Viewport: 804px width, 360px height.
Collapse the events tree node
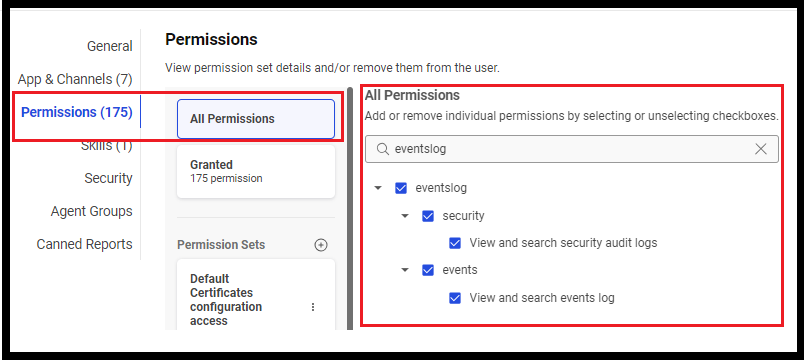[405, 270]
